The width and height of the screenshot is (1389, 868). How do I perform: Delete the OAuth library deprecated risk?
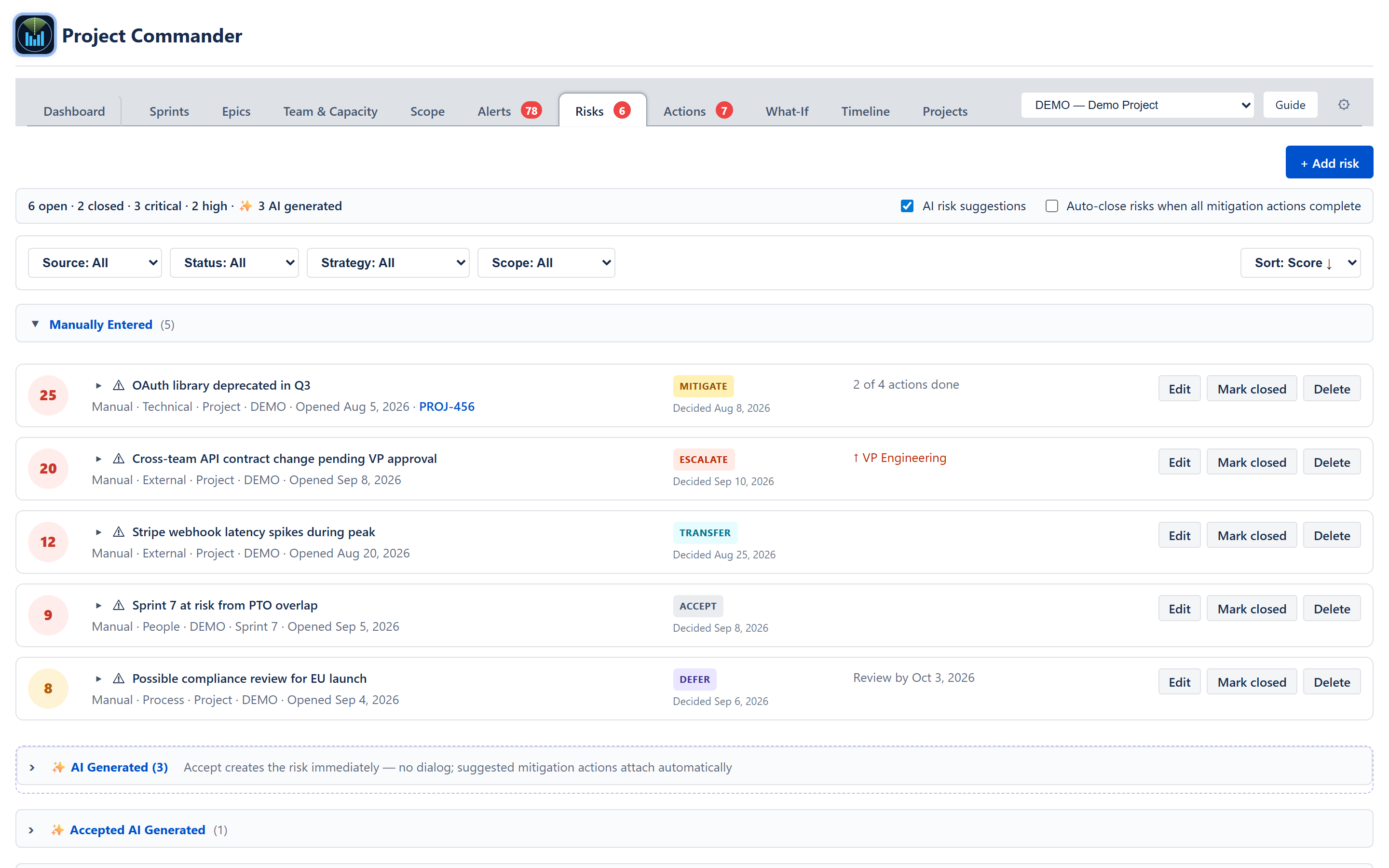pos(1332,389)
